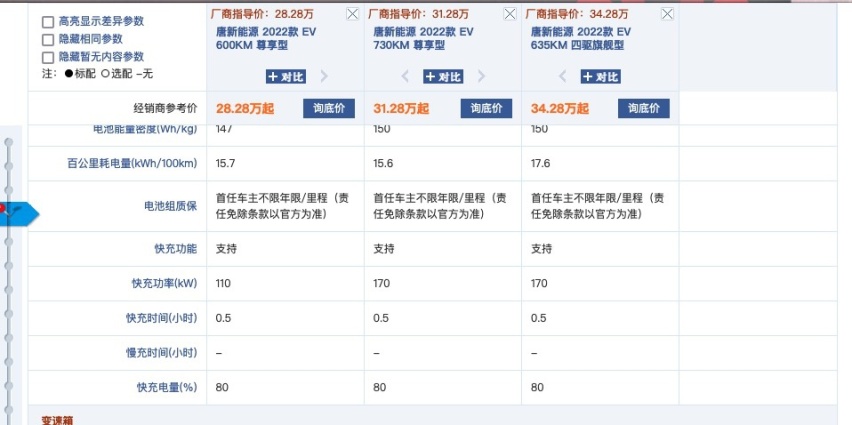
Task: Open 唐新能源 2022款 EV 635KM 四驱旗舰型 link
Action: (x=581, y=39)
